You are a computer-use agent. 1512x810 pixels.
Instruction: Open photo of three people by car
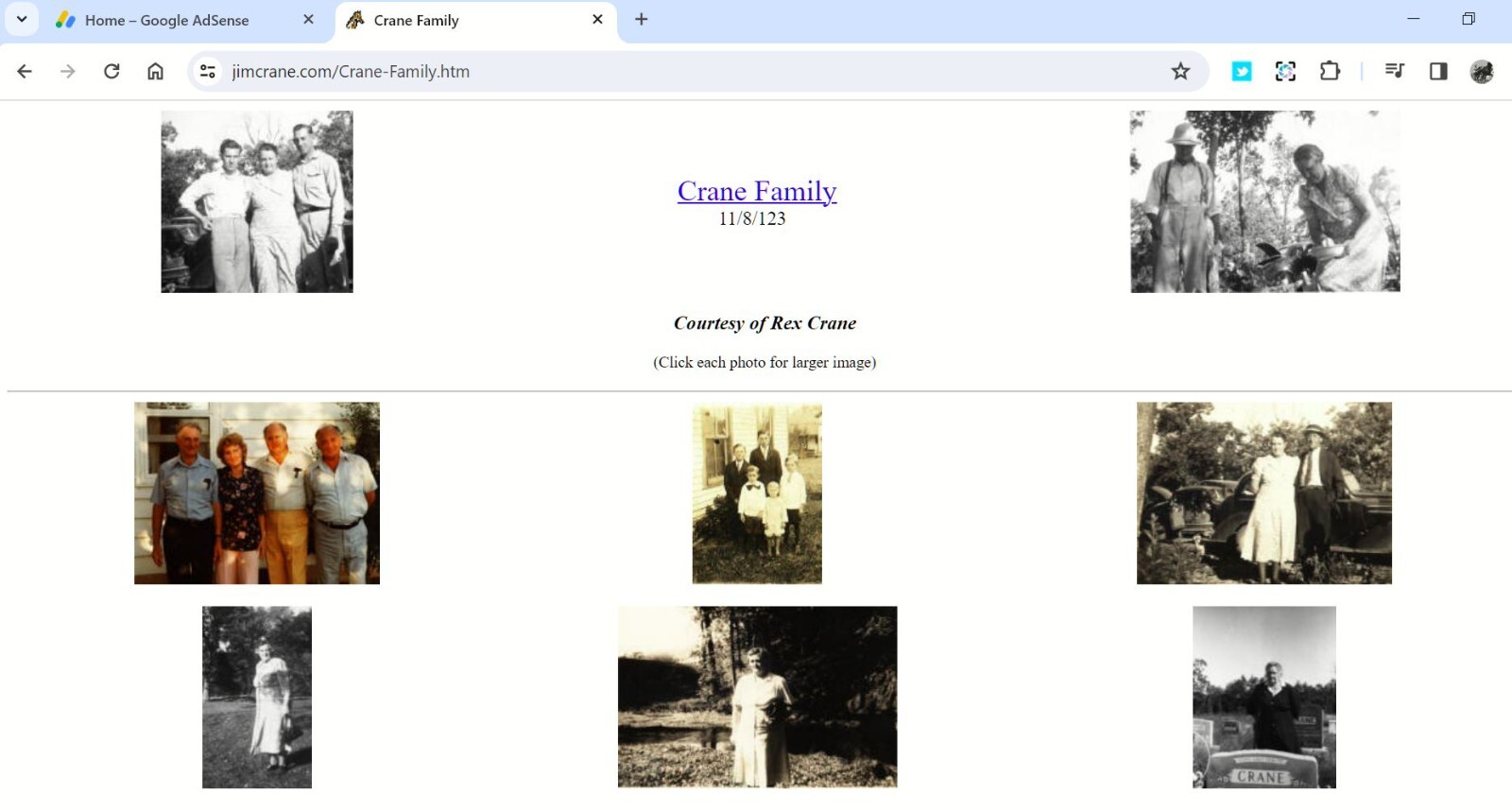[257, 201]
